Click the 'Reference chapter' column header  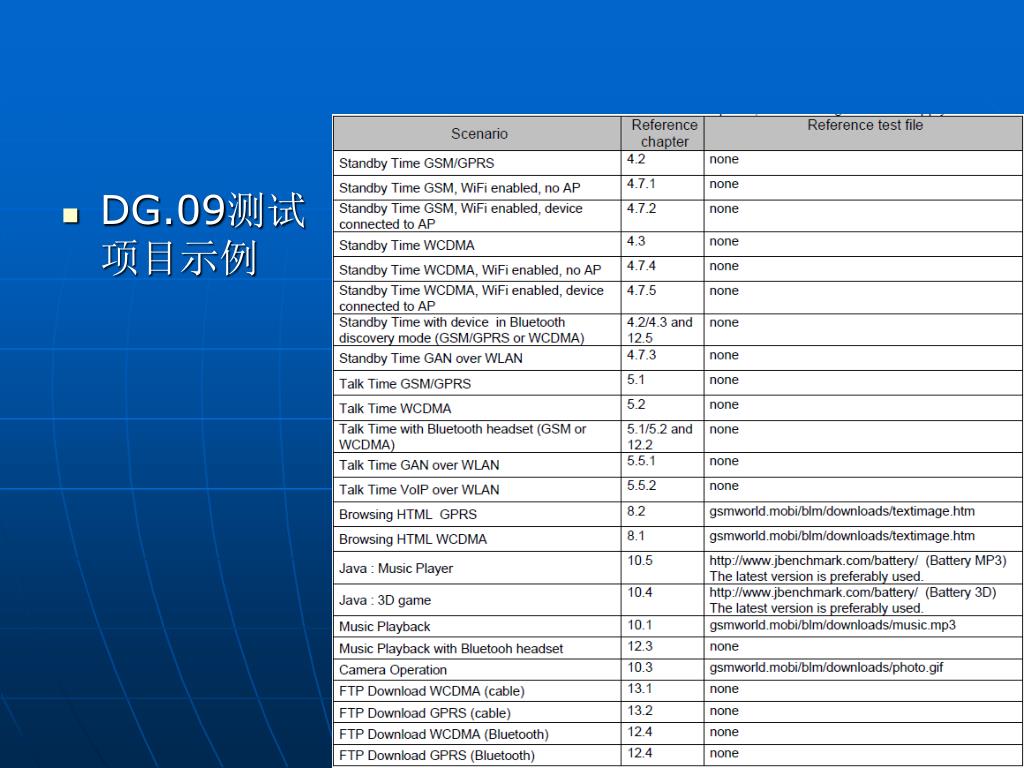click(x=664, y=133)
